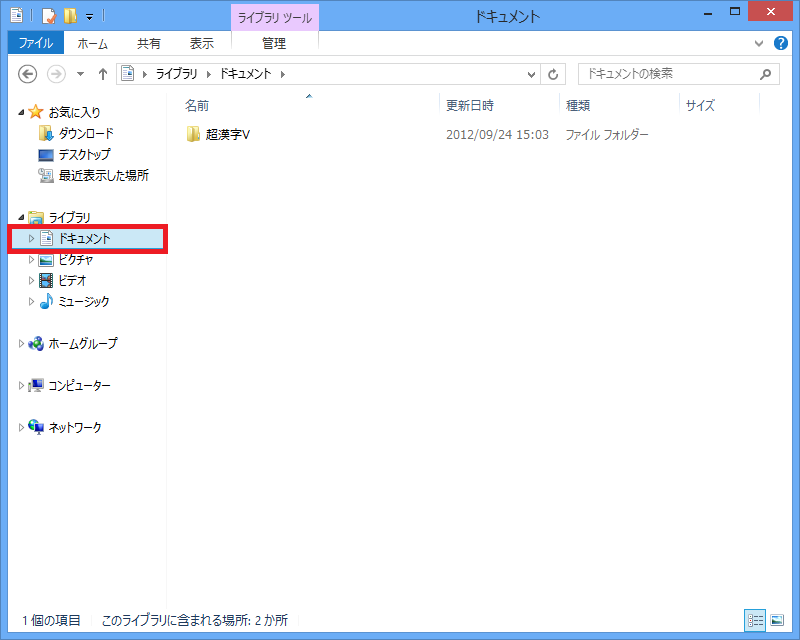Expand the ribbon with the chevron

(758, 43)
